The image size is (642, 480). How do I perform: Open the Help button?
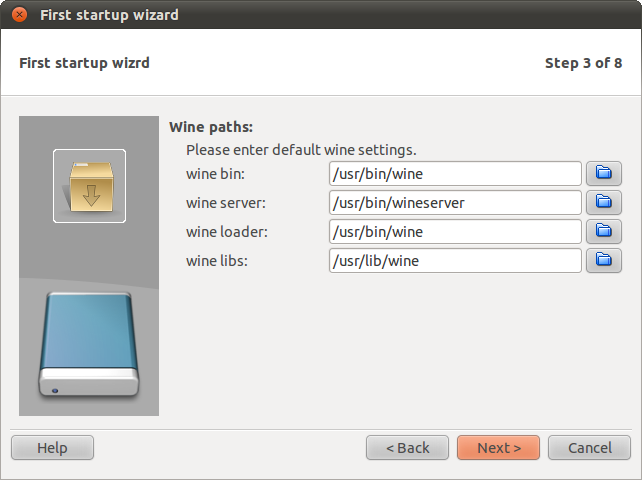click(x=52, y=448)
